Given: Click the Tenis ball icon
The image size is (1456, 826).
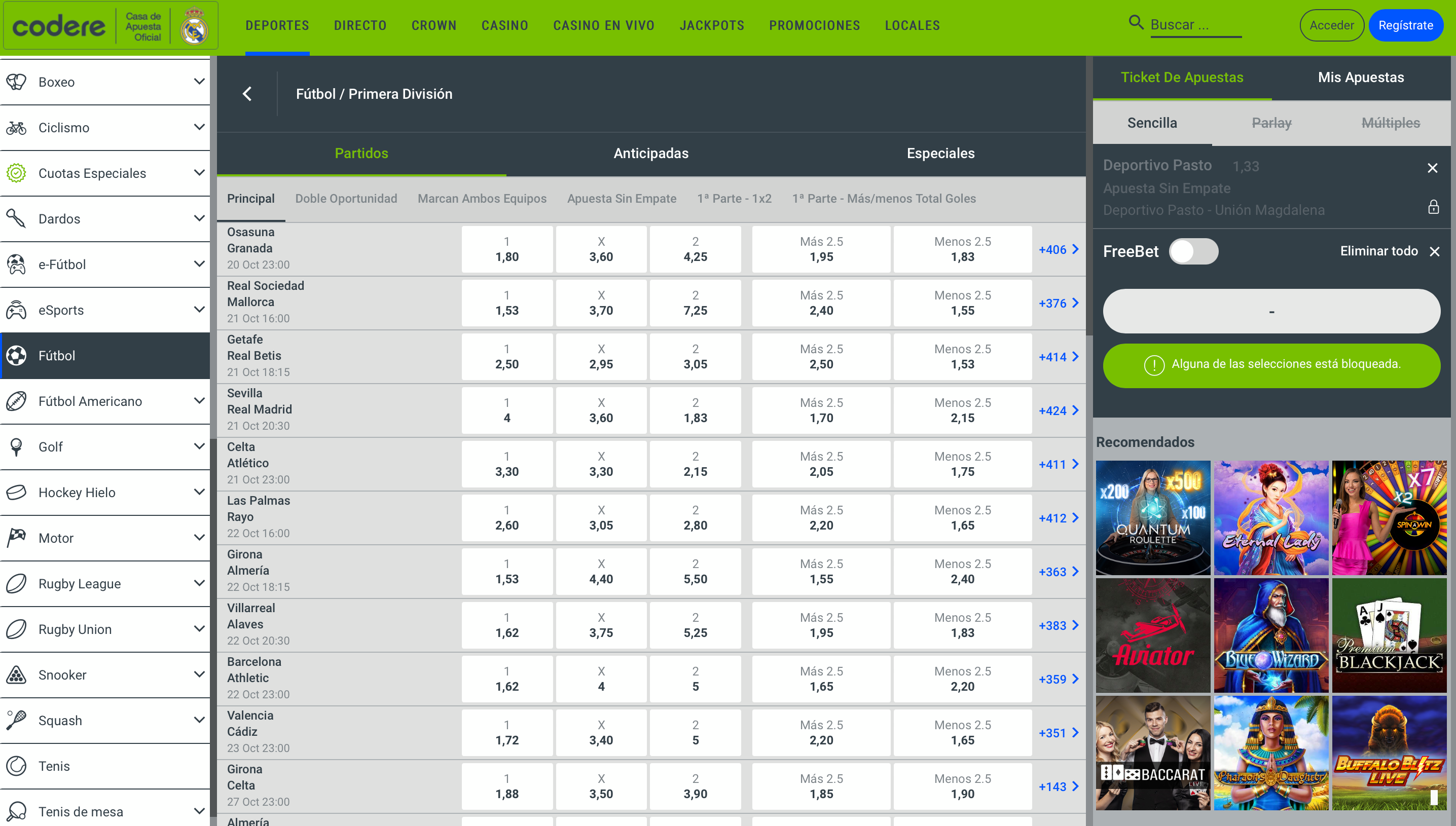Looking at the screenshot, I should [16, 766].
